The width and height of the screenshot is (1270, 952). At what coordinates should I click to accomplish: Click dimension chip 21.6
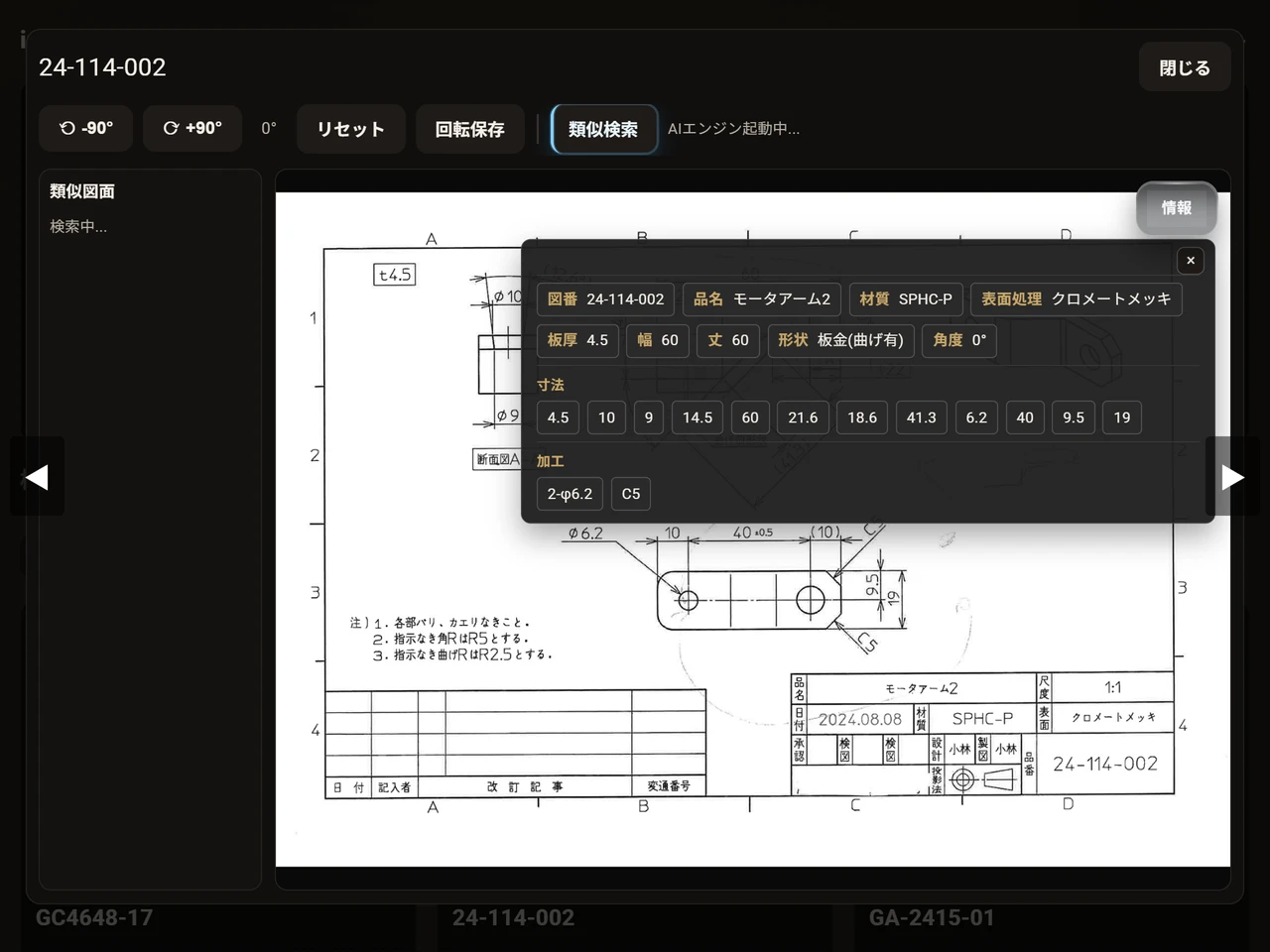coord(803,417)
